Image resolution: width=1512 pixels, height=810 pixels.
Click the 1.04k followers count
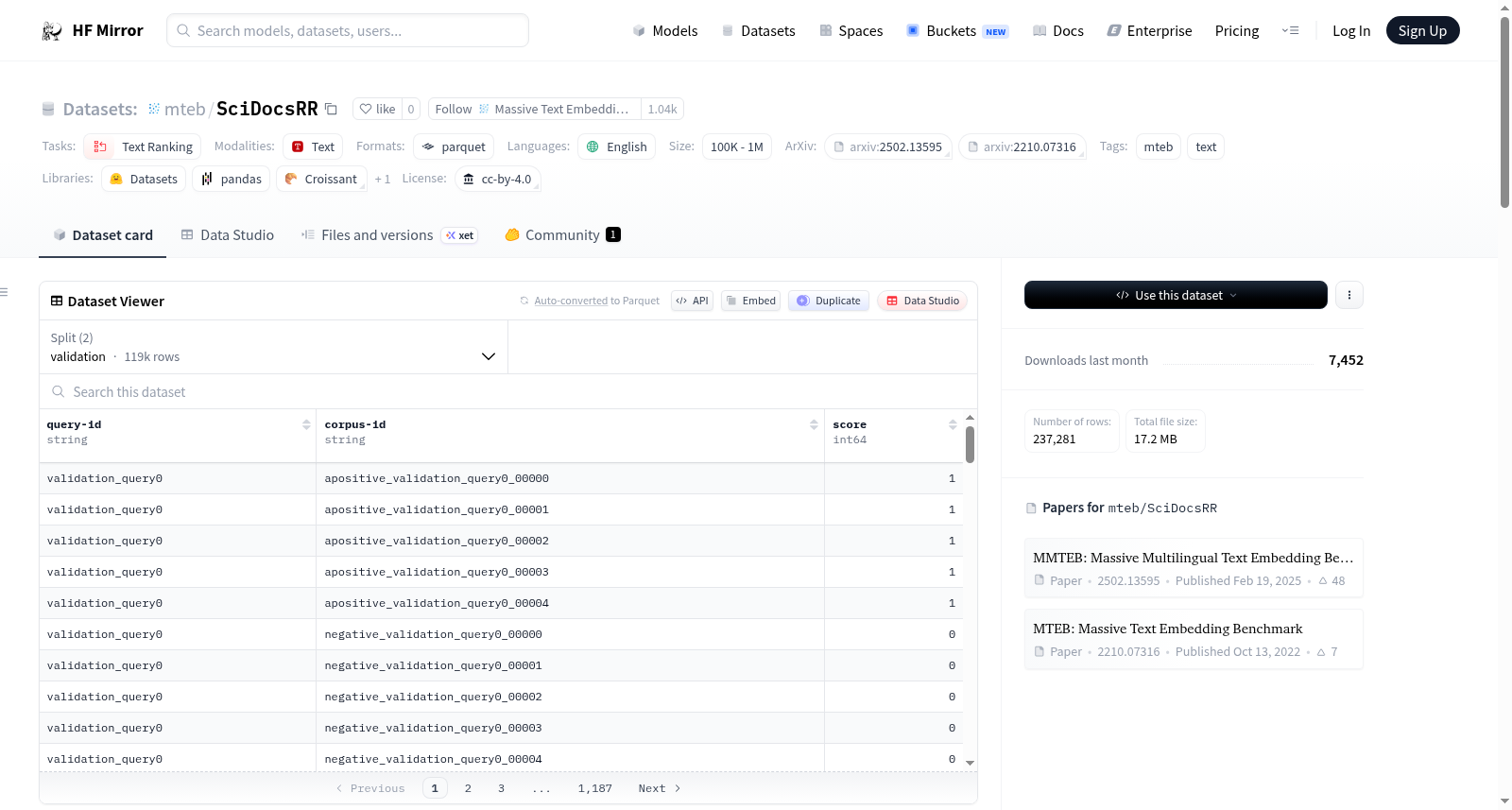[662, 109]
